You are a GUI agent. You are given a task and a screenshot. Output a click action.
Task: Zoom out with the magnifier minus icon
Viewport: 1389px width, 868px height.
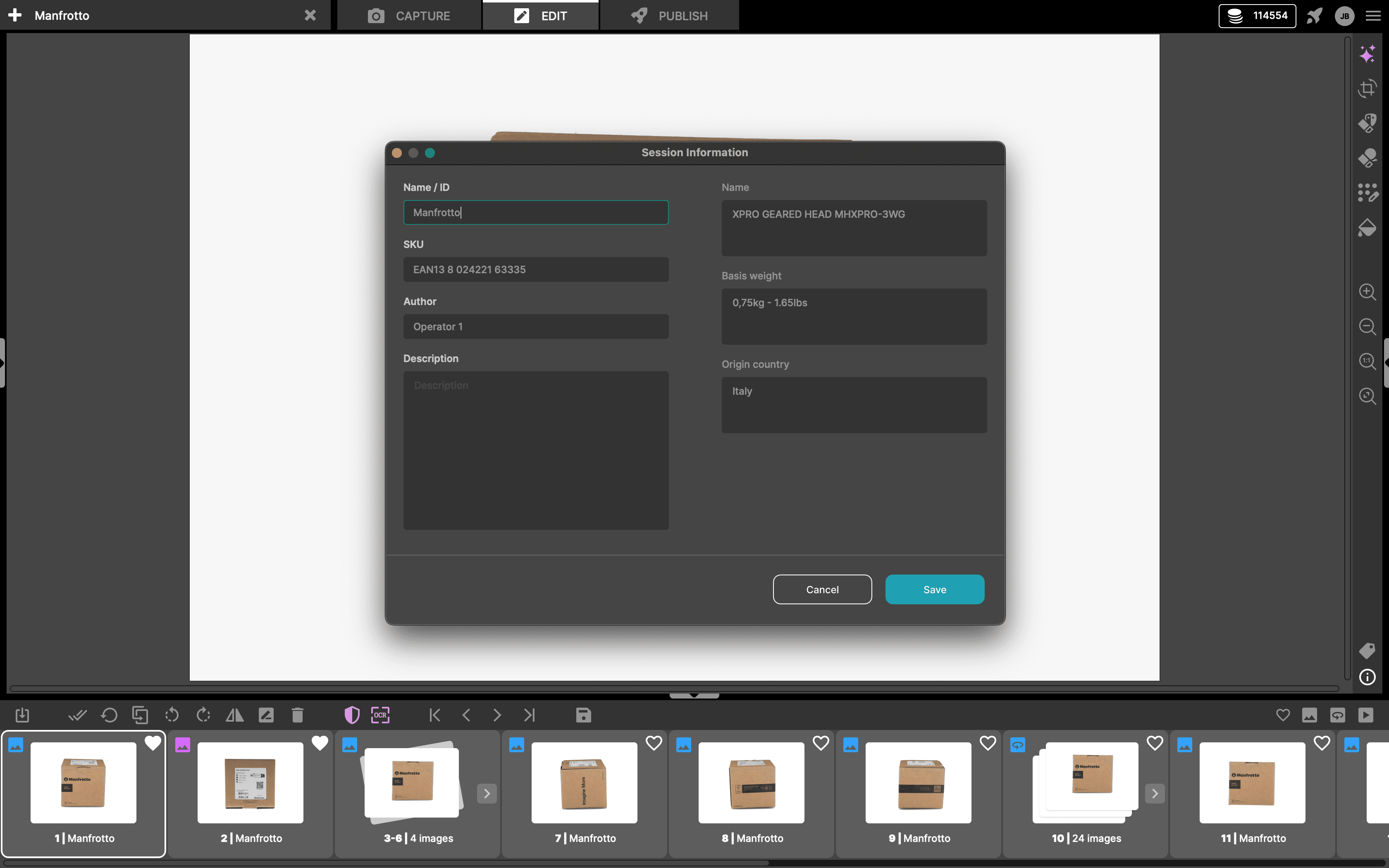(1367, 327)
